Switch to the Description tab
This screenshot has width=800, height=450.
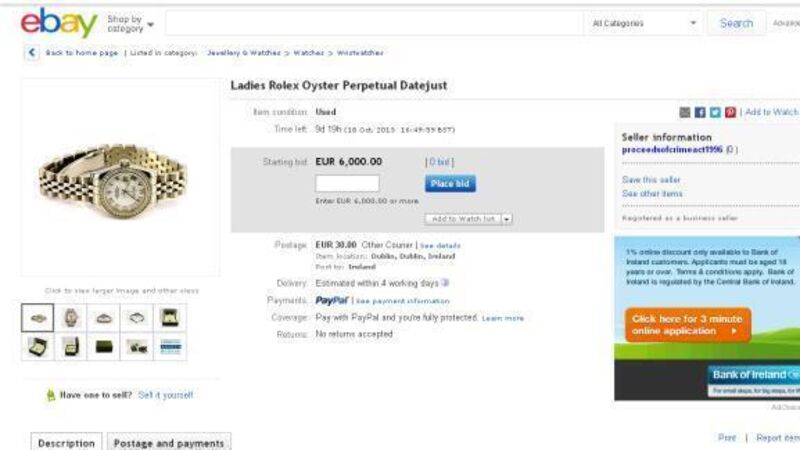pos(66,443)
